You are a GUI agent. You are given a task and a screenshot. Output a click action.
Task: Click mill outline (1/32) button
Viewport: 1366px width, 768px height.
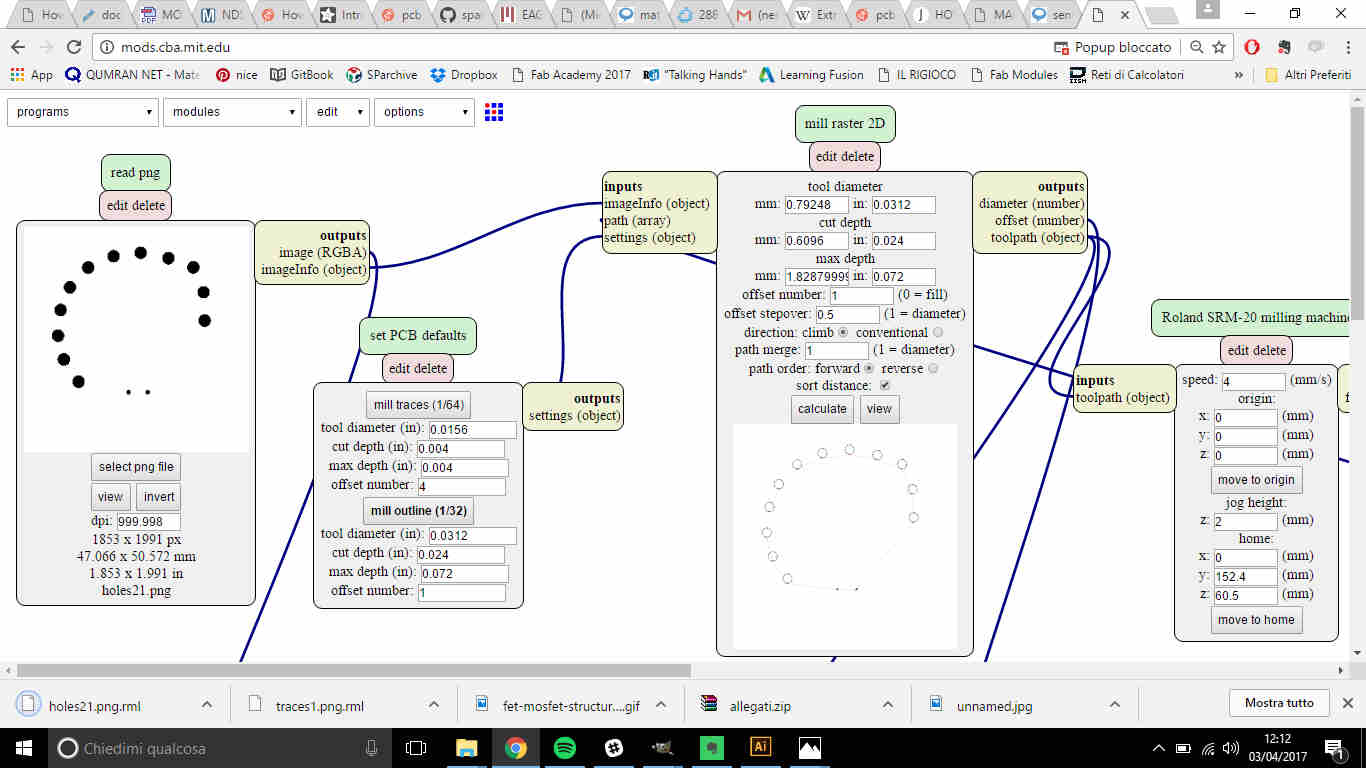point(417,510)
